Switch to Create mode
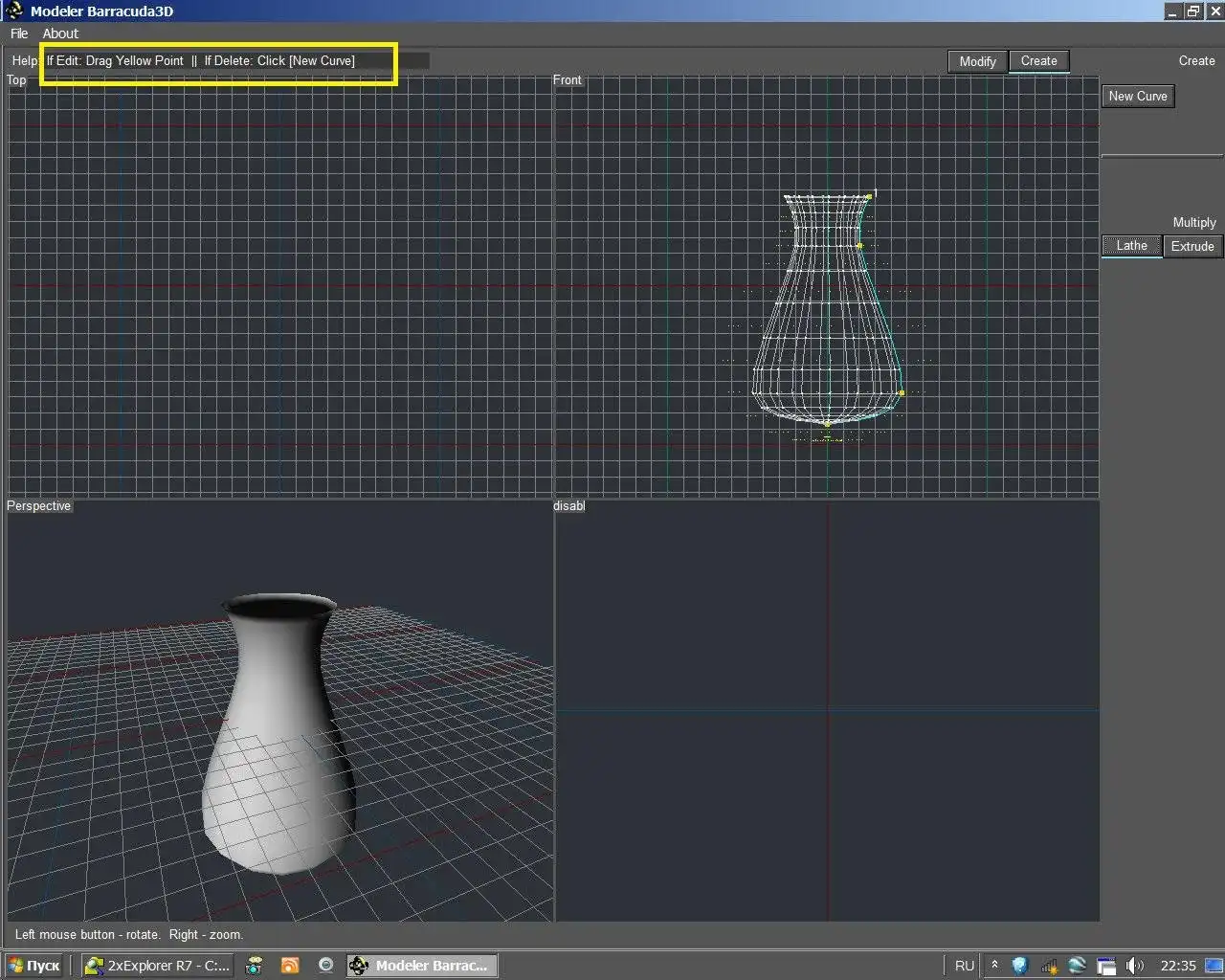1225x980 pixels. 1038,61
